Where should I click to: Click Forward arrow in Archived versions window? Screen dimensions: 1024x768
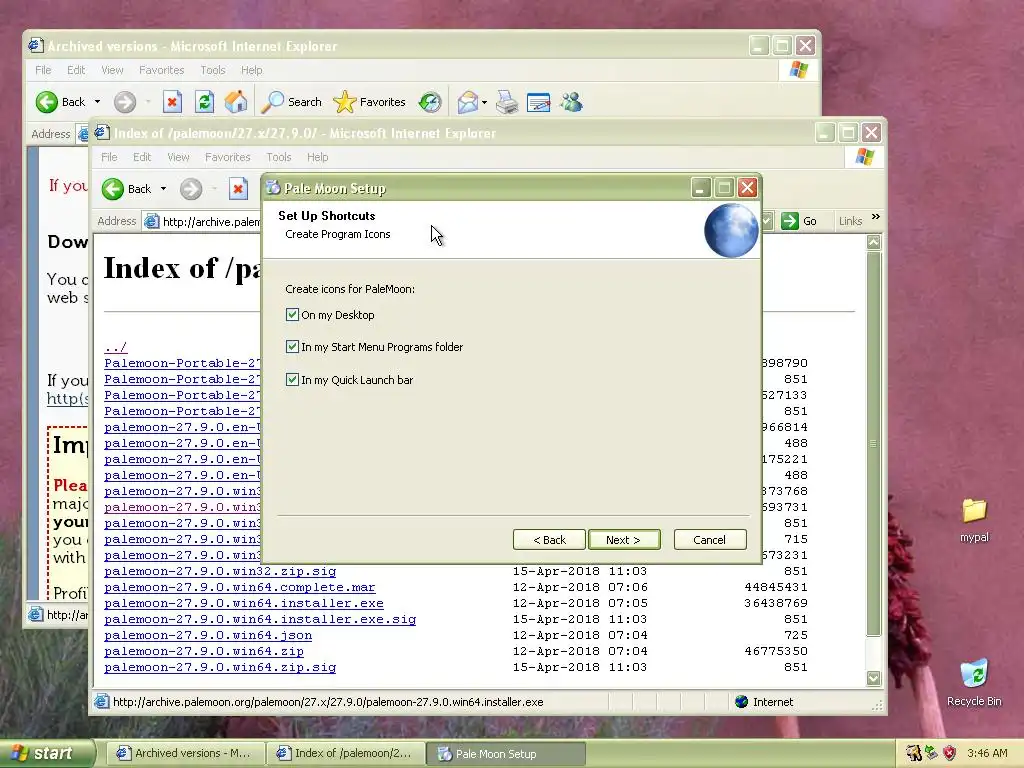pyautogui.click(x=125, y=102)
